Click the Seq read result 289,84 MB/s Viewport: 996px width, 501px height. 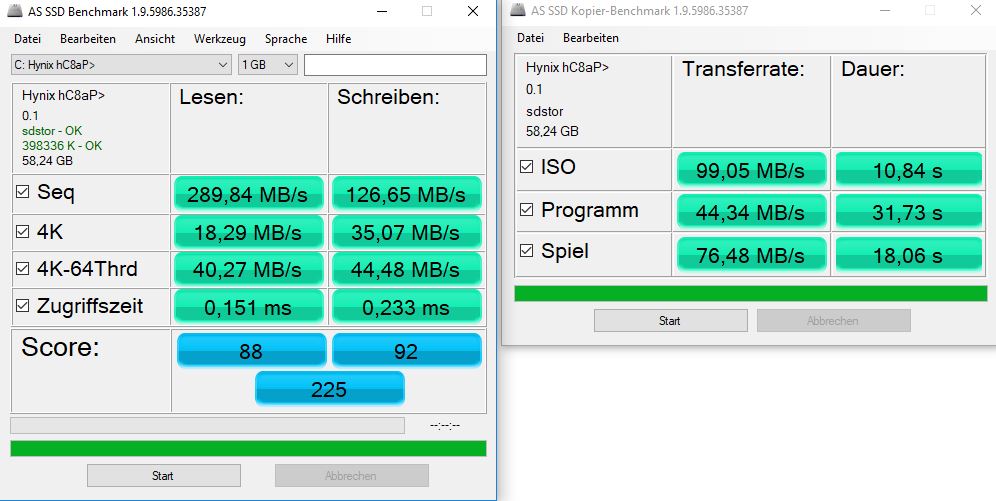pyautogui.click(x=249, y=194)
